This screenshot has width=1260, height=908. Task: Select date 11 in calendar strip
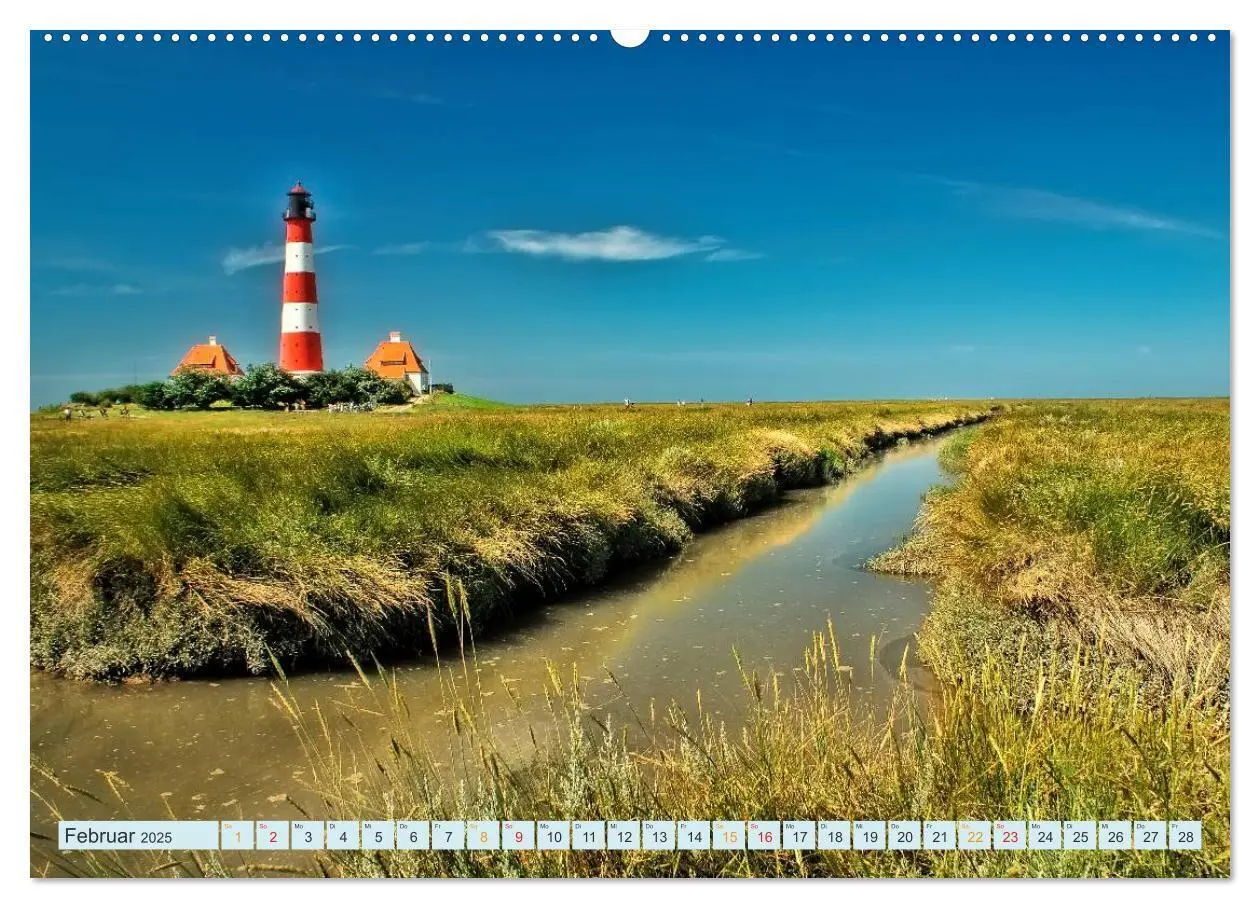[x=588, y=836]
